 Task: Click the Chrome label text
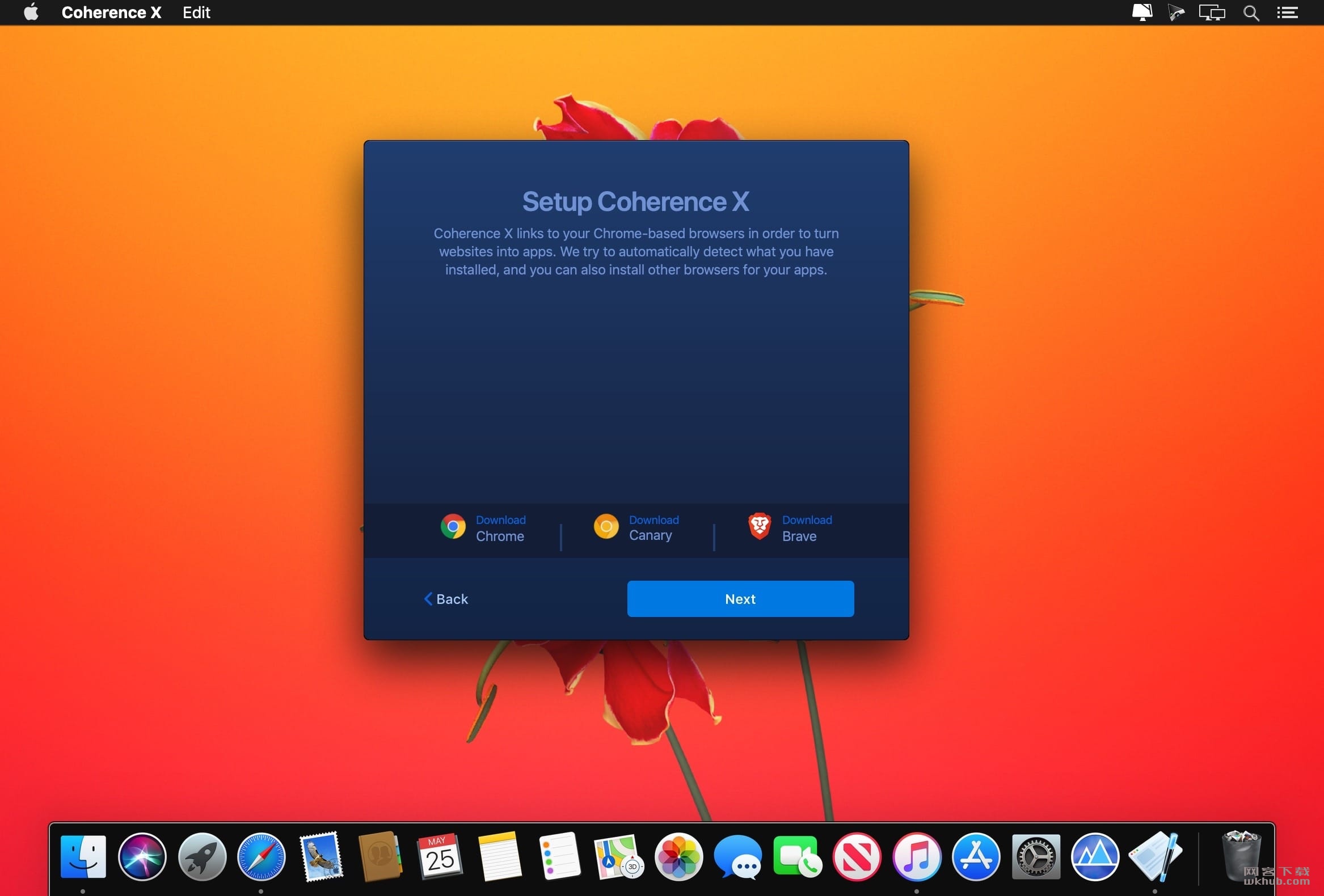click(500, 536)
